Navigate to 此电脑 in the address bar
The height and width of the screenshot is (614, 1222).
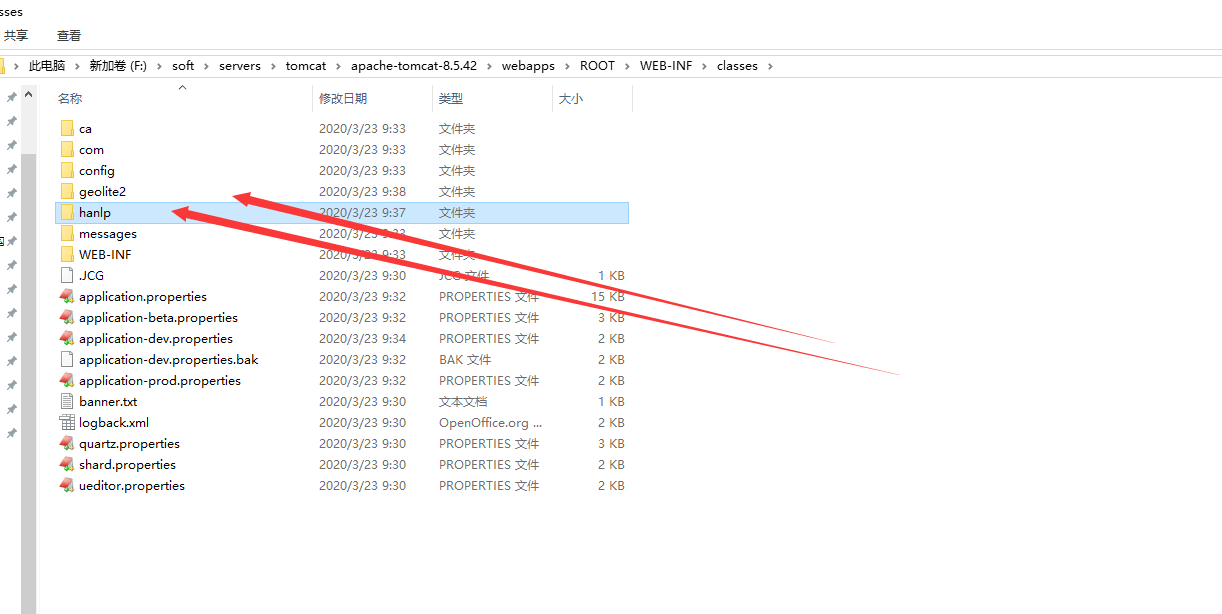click(47, 66)
